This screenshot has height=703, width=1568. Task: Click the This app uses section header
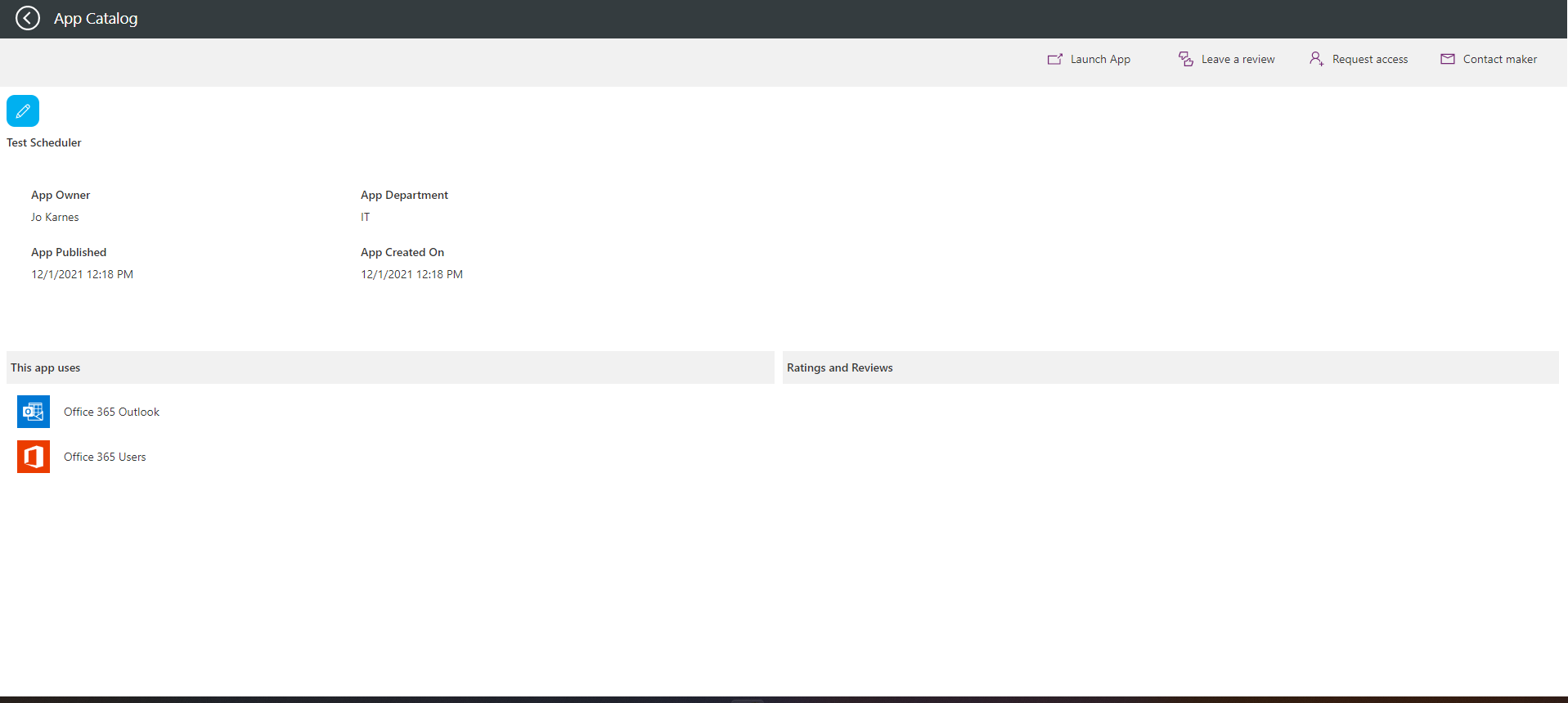coord(46,367)
